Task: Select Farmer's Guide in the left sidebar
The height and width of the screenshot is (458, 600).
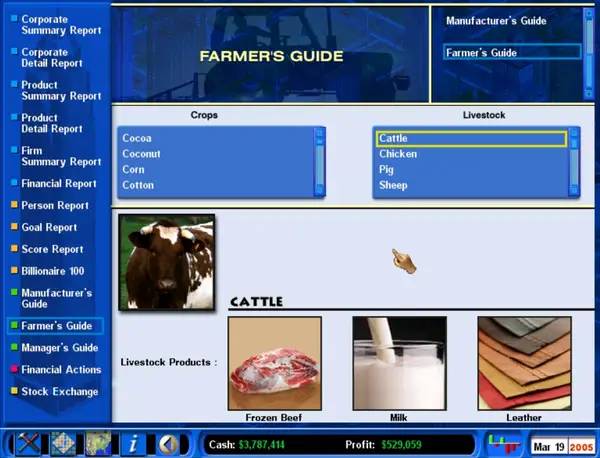Action: coord(56,326)
